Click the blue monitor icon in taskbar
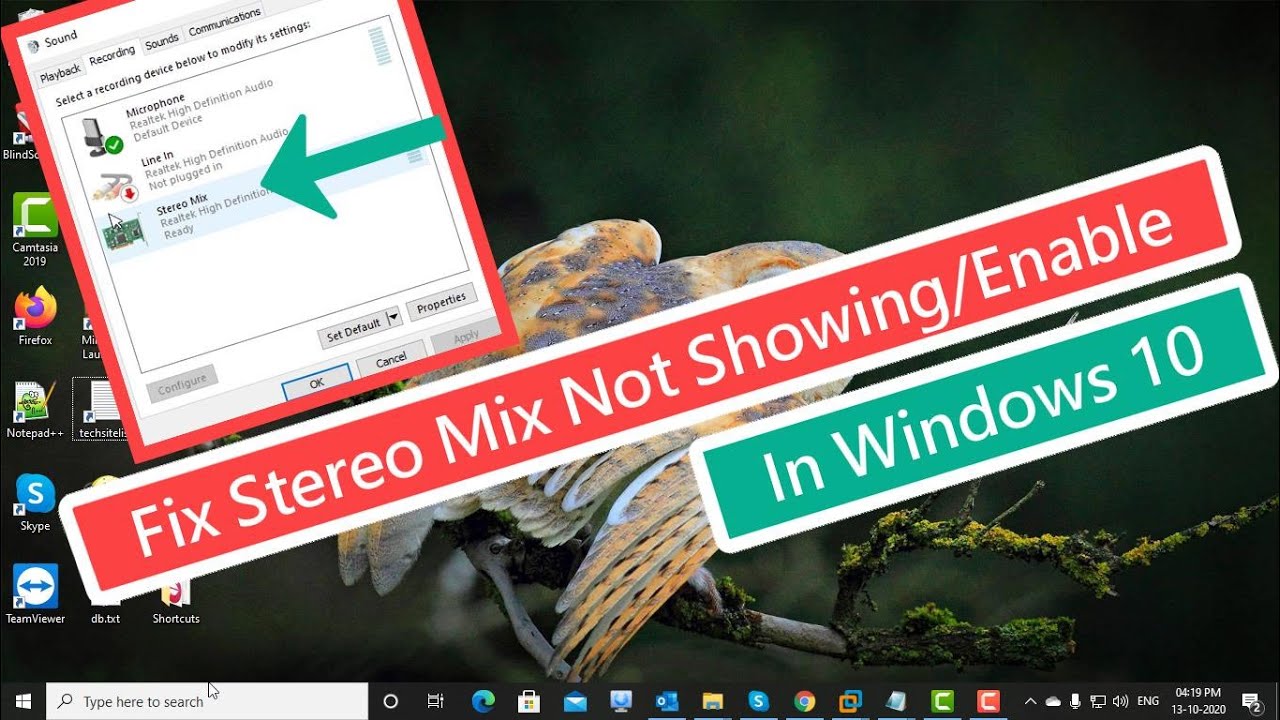Screen dimensions: 1280x720 click(621, 701)
